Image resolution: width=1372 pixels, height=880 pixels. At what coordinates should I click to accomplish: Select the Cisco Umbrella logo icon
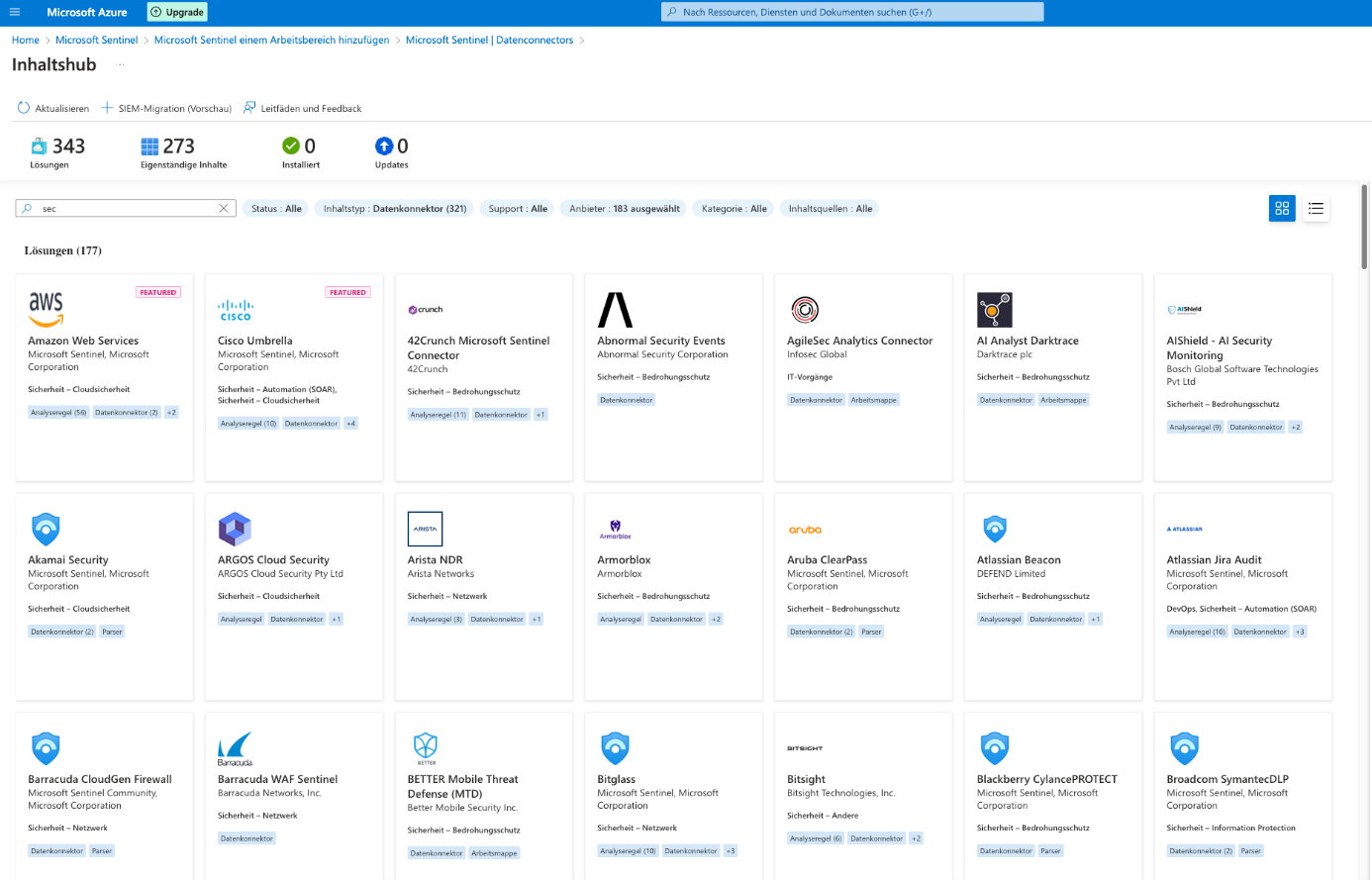236,310
